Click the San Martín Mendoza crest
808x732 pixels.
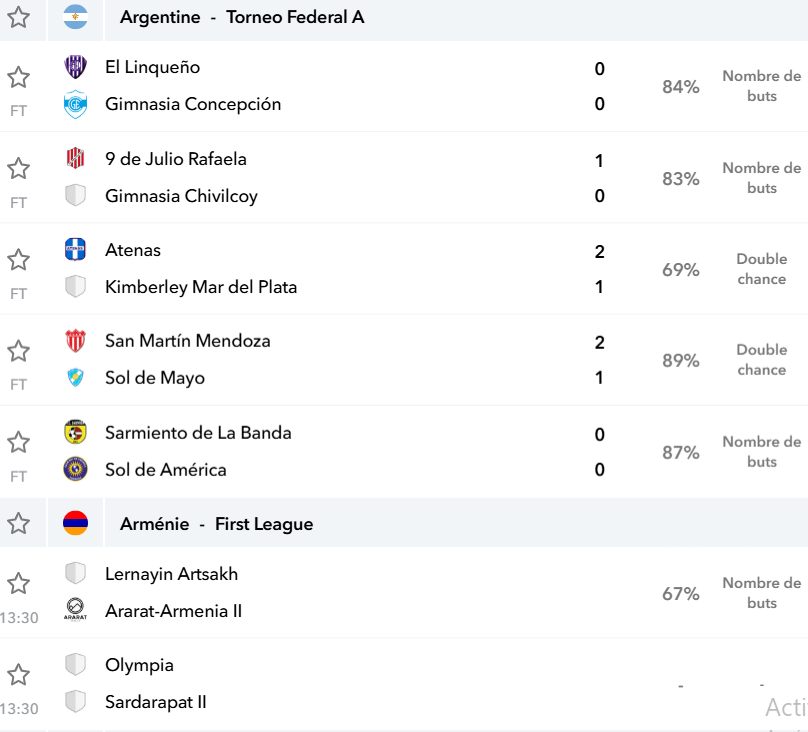coord(75,341)
